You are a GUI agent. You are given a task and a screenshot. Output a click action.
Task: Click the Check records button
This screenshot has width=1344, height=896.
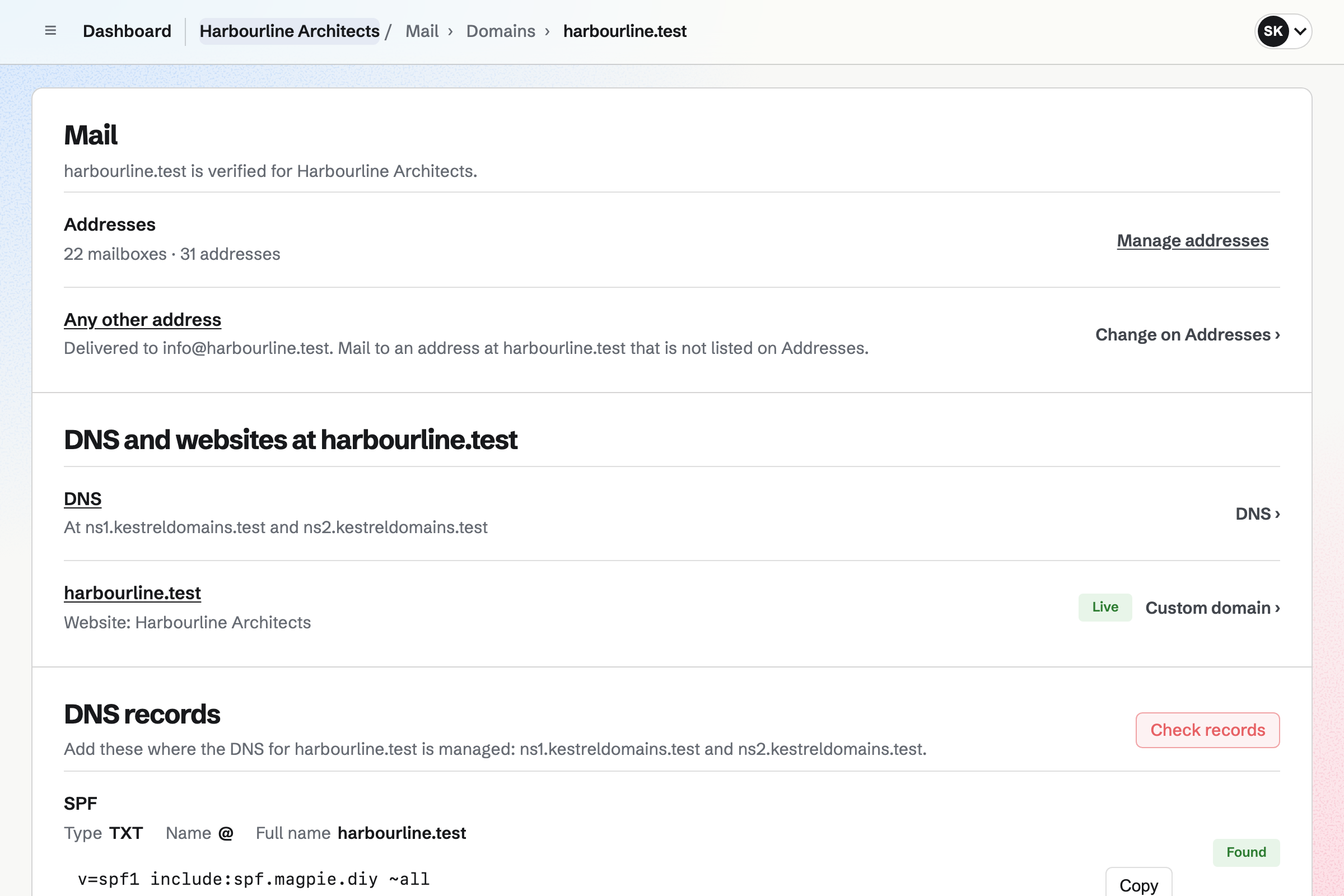pyautogui.click(x=1207, y=730)
